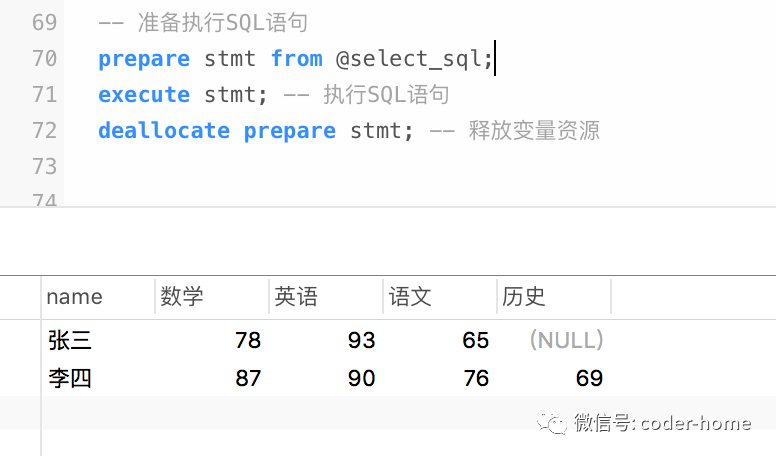Image resolution: width=776 pixels, height=456 pixels.
Task: Click the deallocate keyword on line 72
Action: 163,131
